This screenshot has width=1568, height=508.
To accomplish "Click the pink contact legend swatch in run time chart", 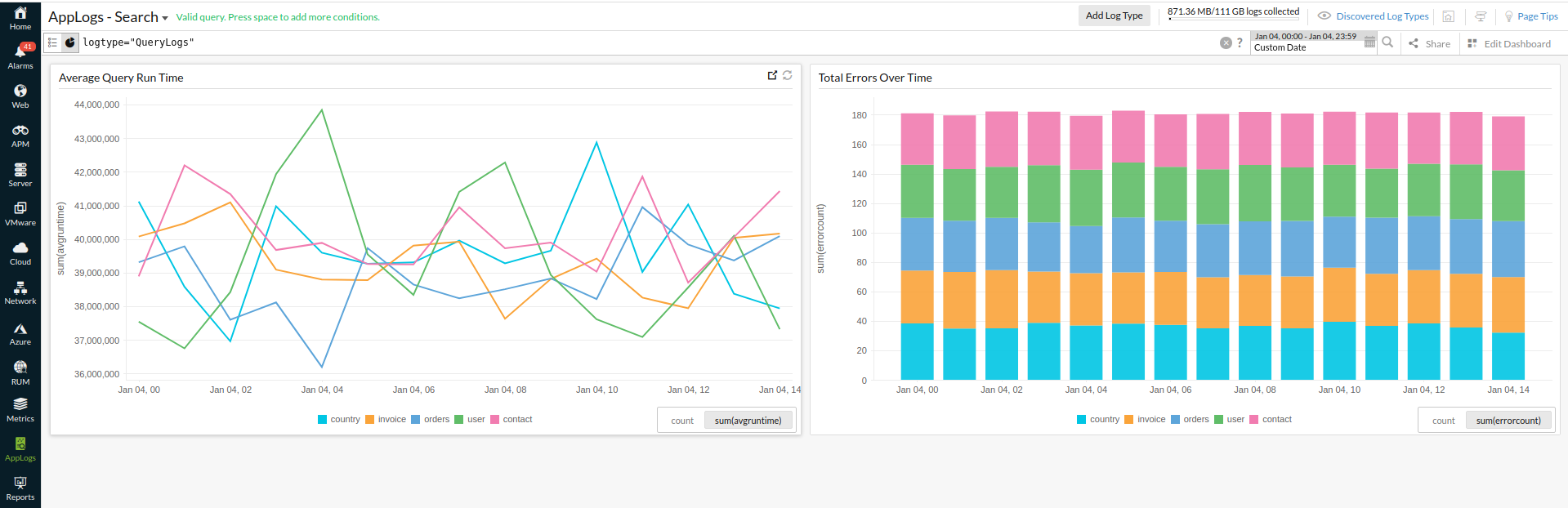I will point(494,420).
